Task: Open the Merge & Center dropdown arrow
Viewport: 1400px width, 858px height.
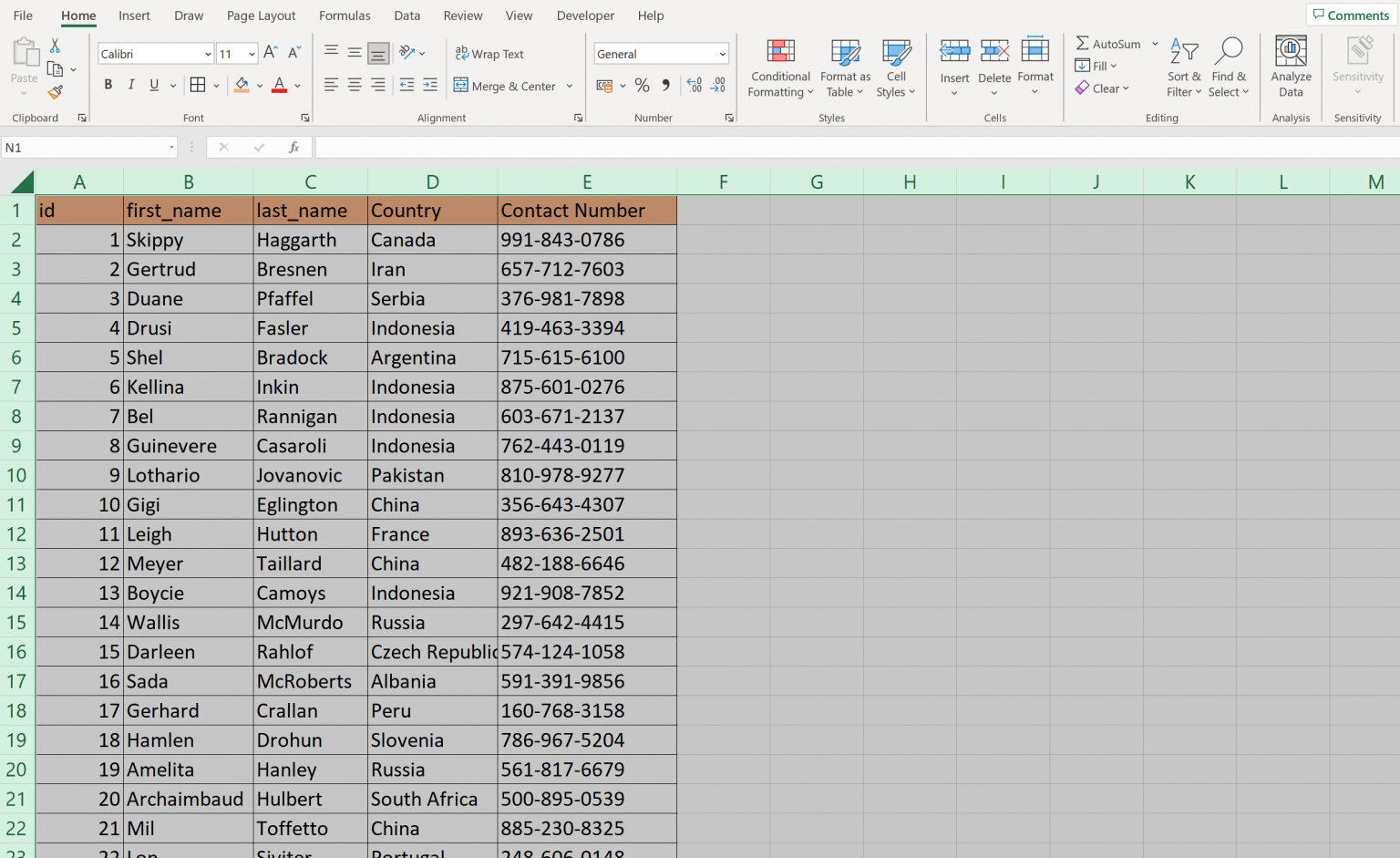Action: 569,86
